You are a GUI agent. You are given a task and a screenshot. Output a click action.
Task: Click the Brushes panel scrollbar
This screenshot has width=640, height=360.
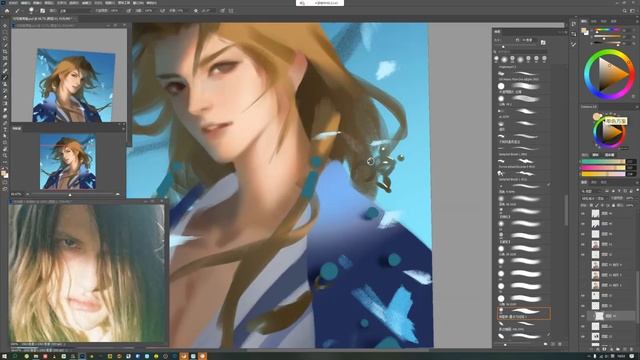pyautogui.click(x=566, y=210)
